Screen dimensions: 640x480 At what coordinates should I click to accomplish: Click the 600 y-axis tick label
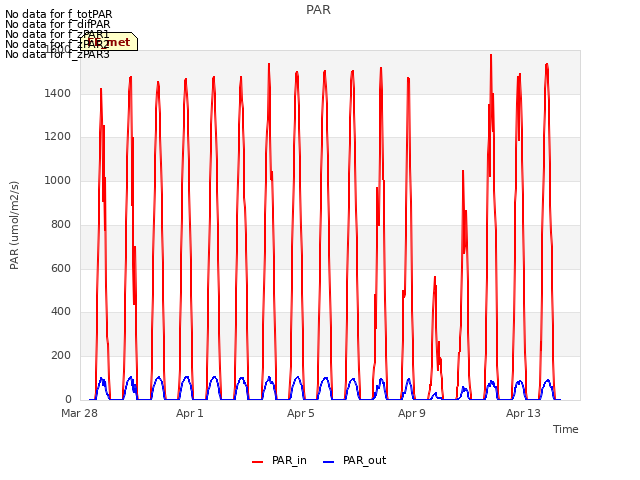tap(61, 268)
